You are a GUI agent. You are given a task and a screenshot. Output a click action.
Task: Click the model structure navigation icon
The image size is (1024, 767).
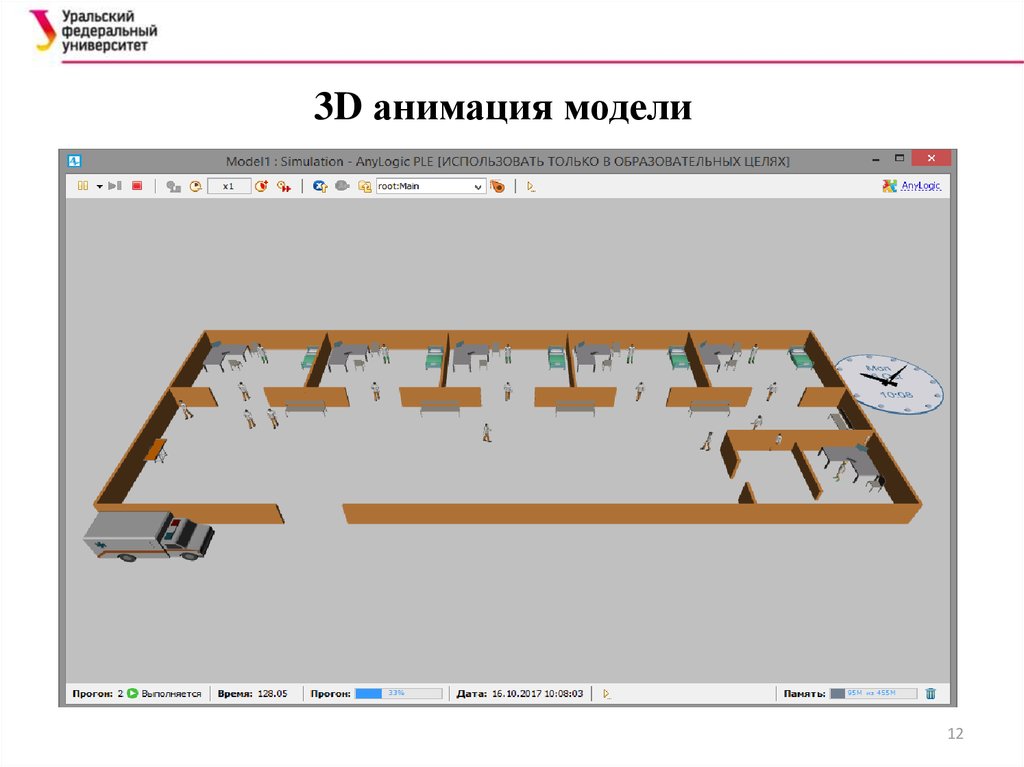(364, 186)
